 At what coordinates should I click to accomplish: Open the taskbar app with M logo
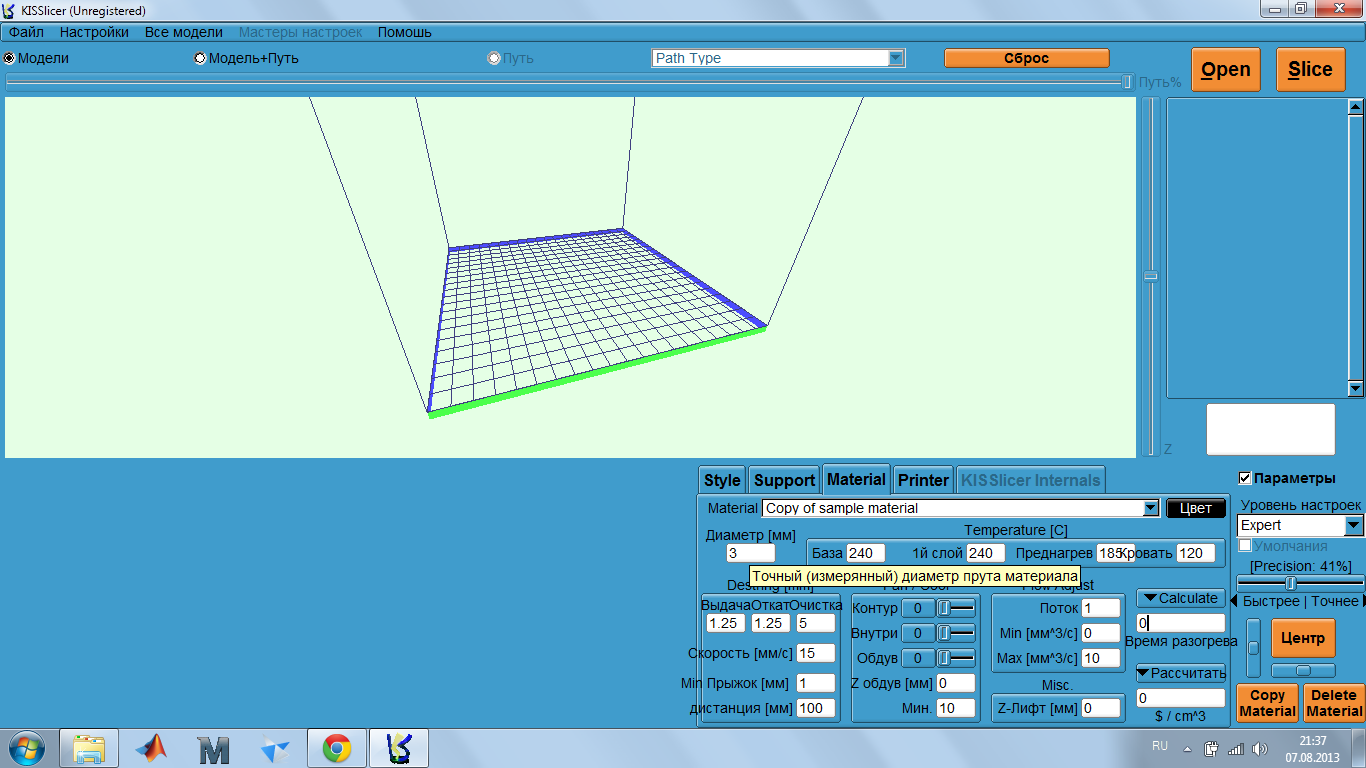pyautogui.click(x=213, y=748)
